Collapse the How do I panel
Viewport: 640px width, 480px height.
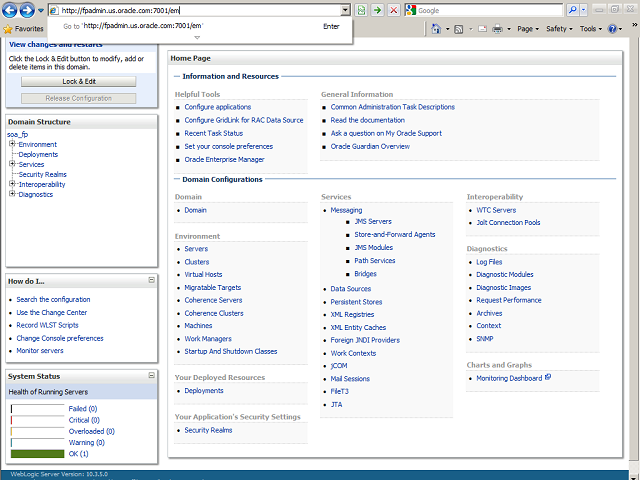point(151,281)
